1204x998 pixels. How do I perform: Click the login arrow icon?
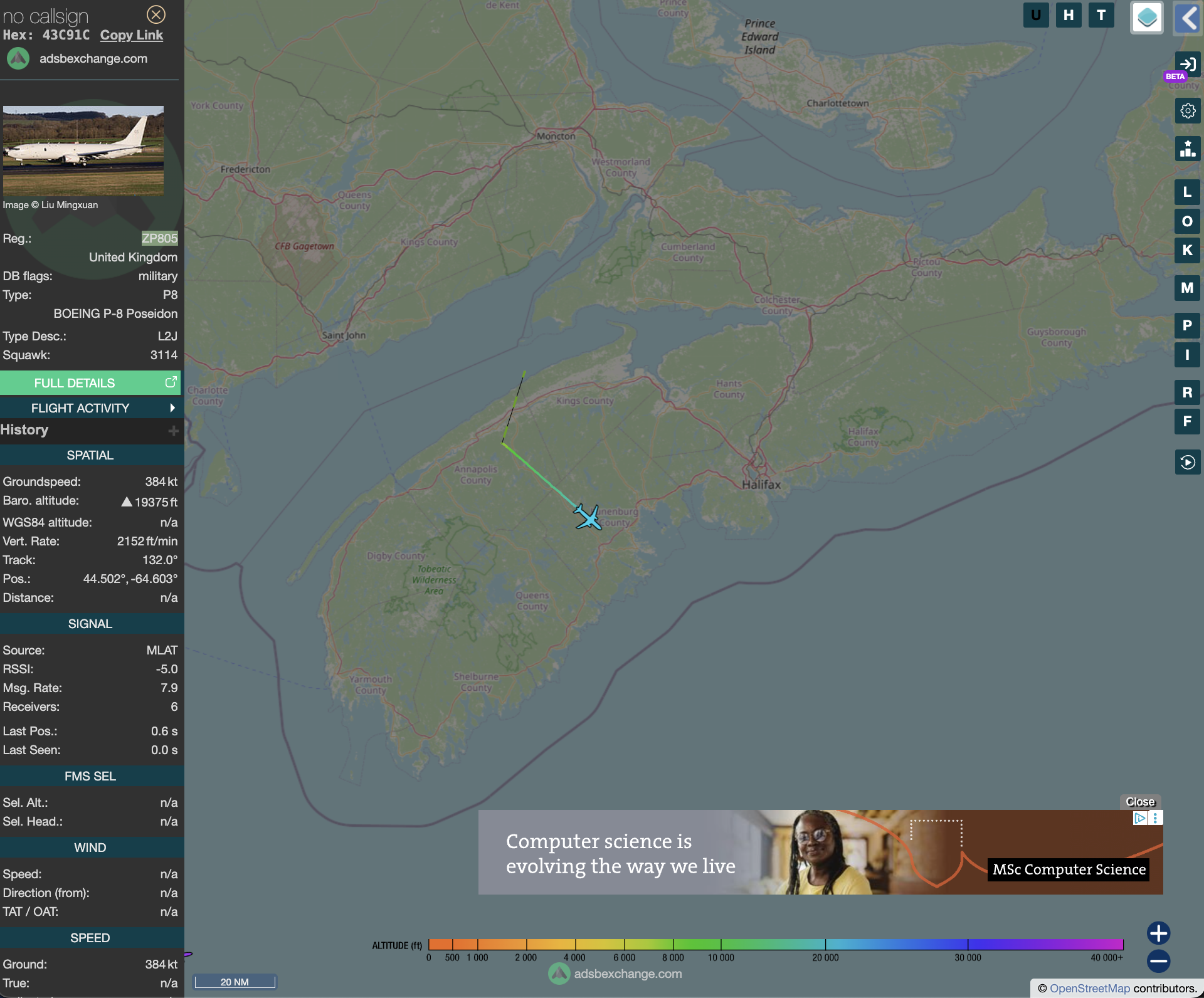pyautogui.click(x=1188, y=64)
